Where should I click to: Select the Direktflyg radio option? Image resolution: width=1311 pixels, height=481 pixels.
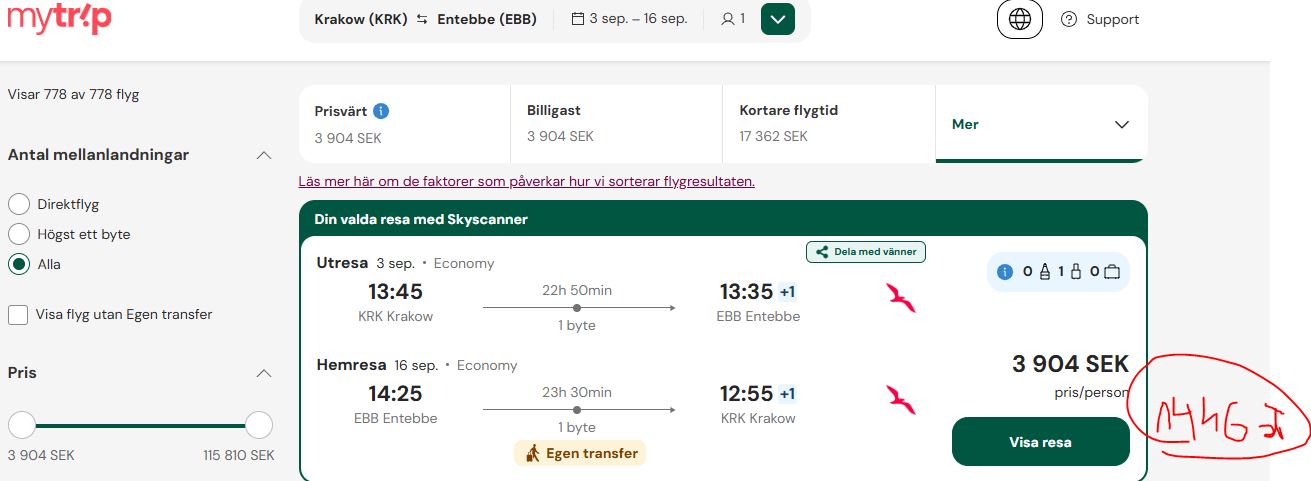point(18,204)
